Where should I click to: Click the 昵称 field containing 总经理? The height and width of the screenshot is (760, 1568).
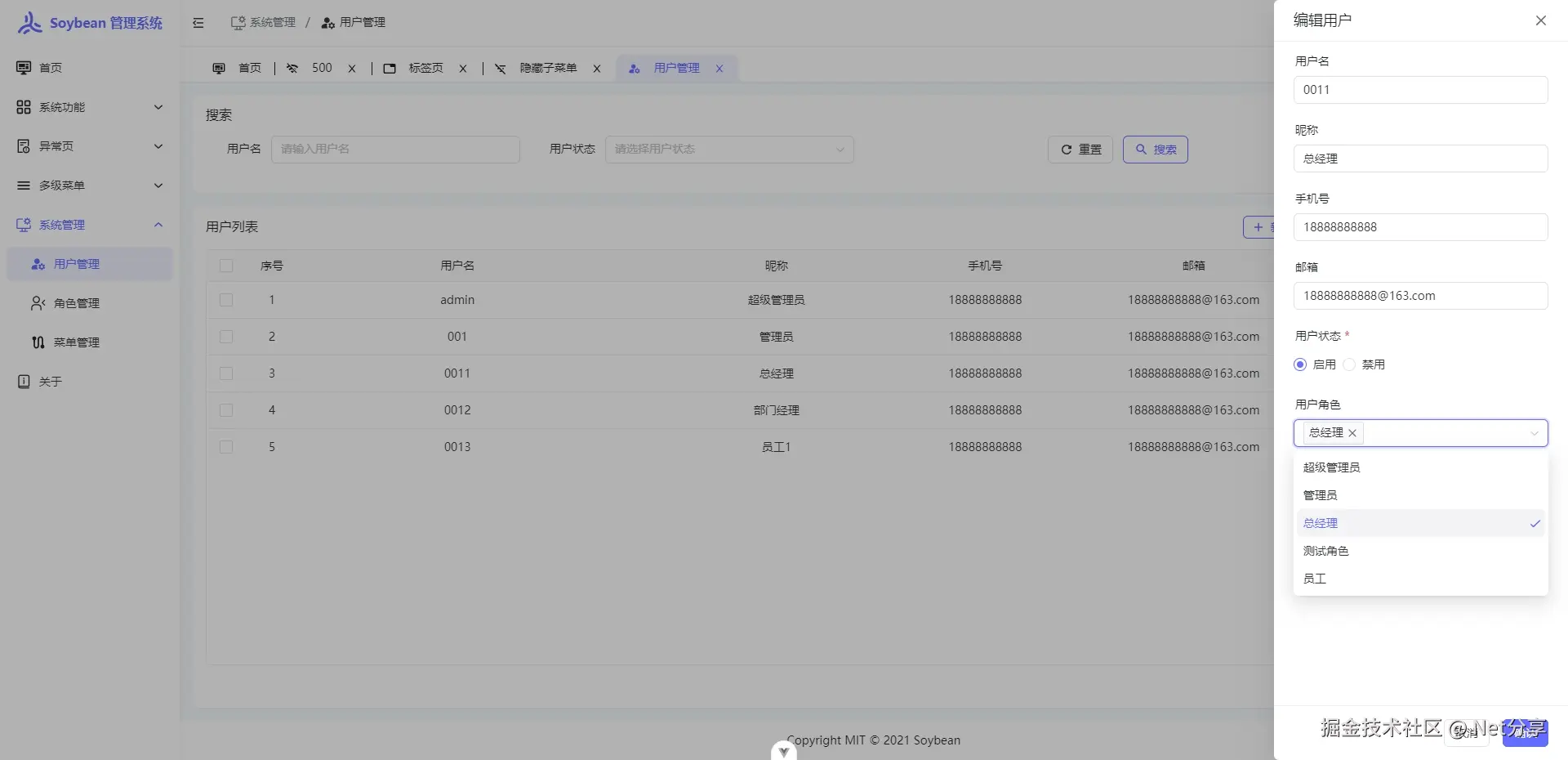click(x=1420, y=159)
